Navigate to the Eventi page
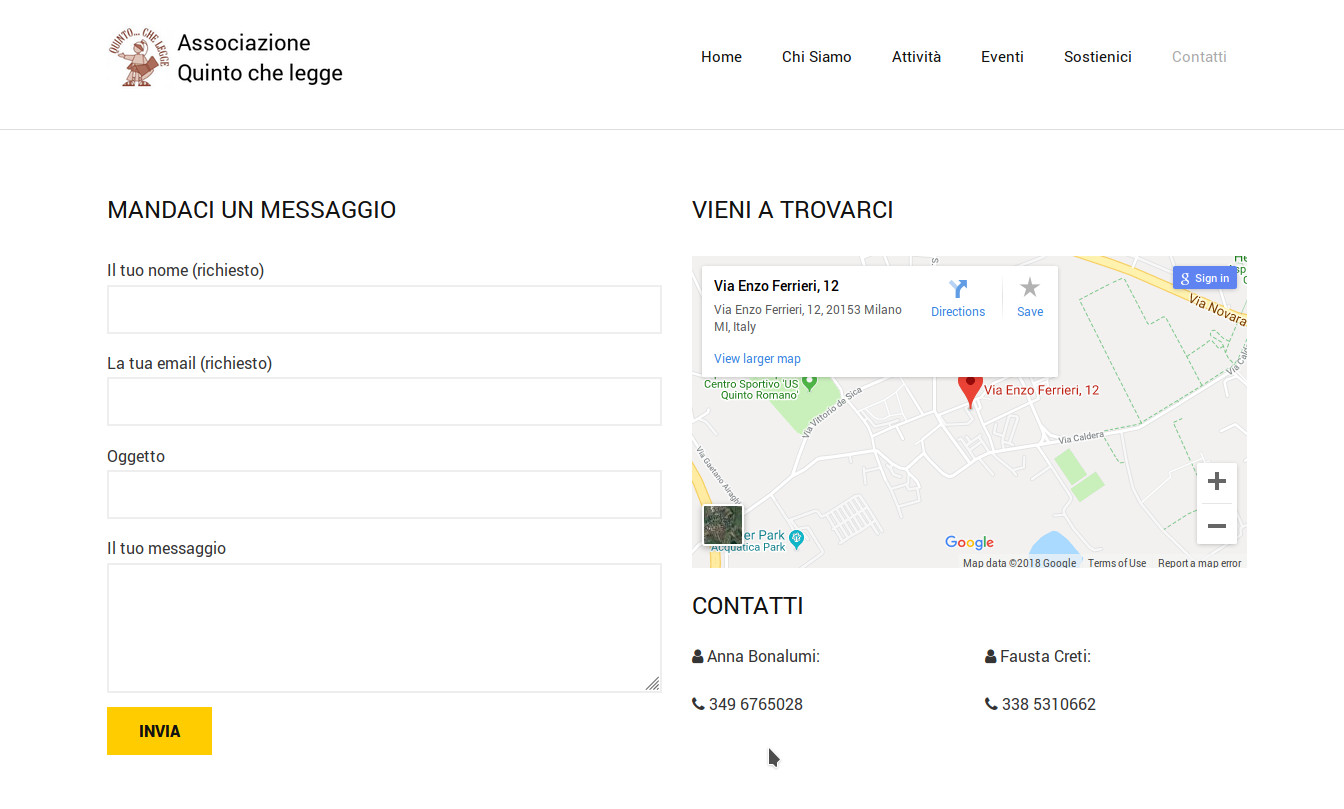 pos(1002,57)
